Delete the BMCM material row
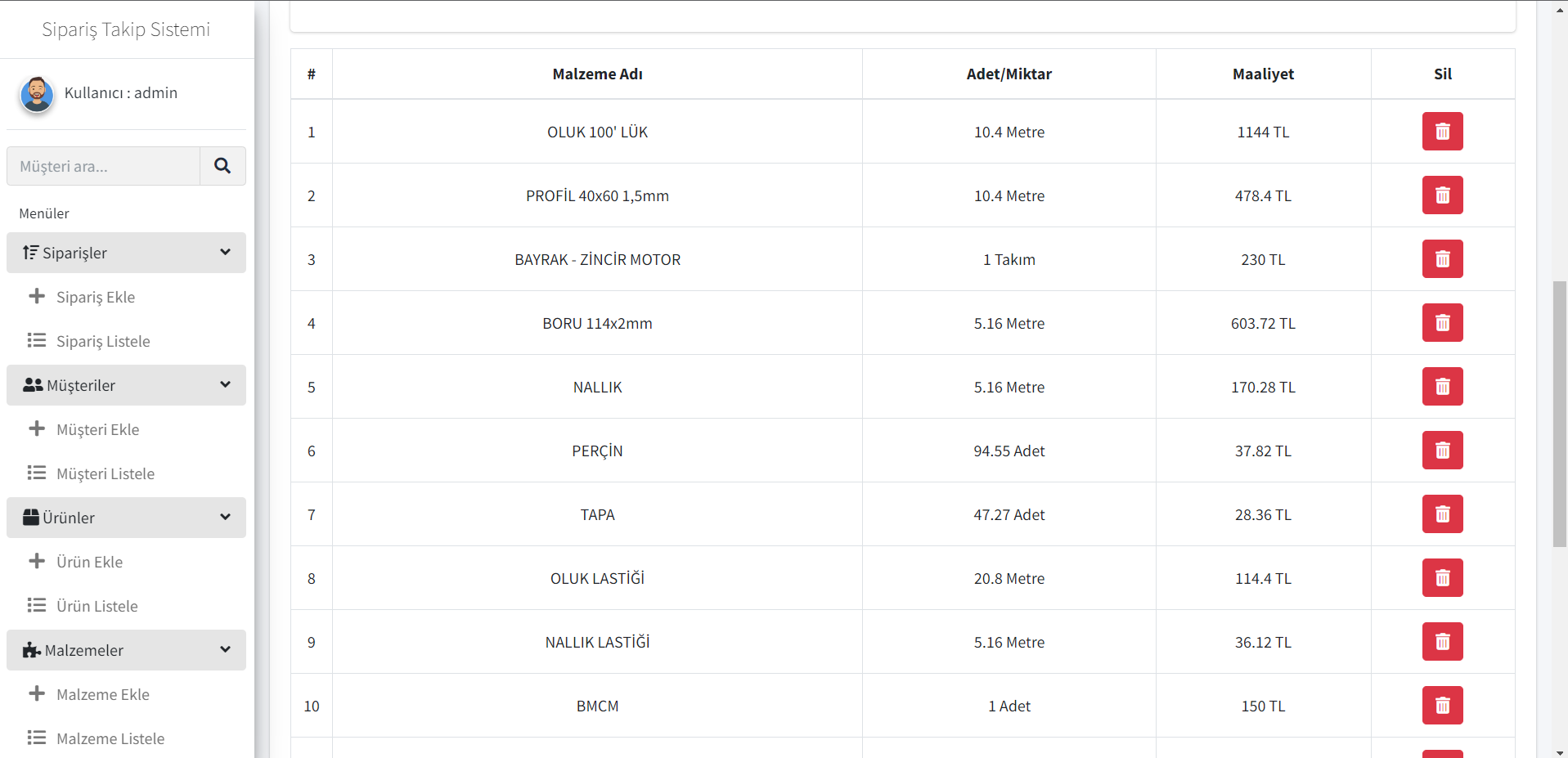 (x=1442, y=706)
